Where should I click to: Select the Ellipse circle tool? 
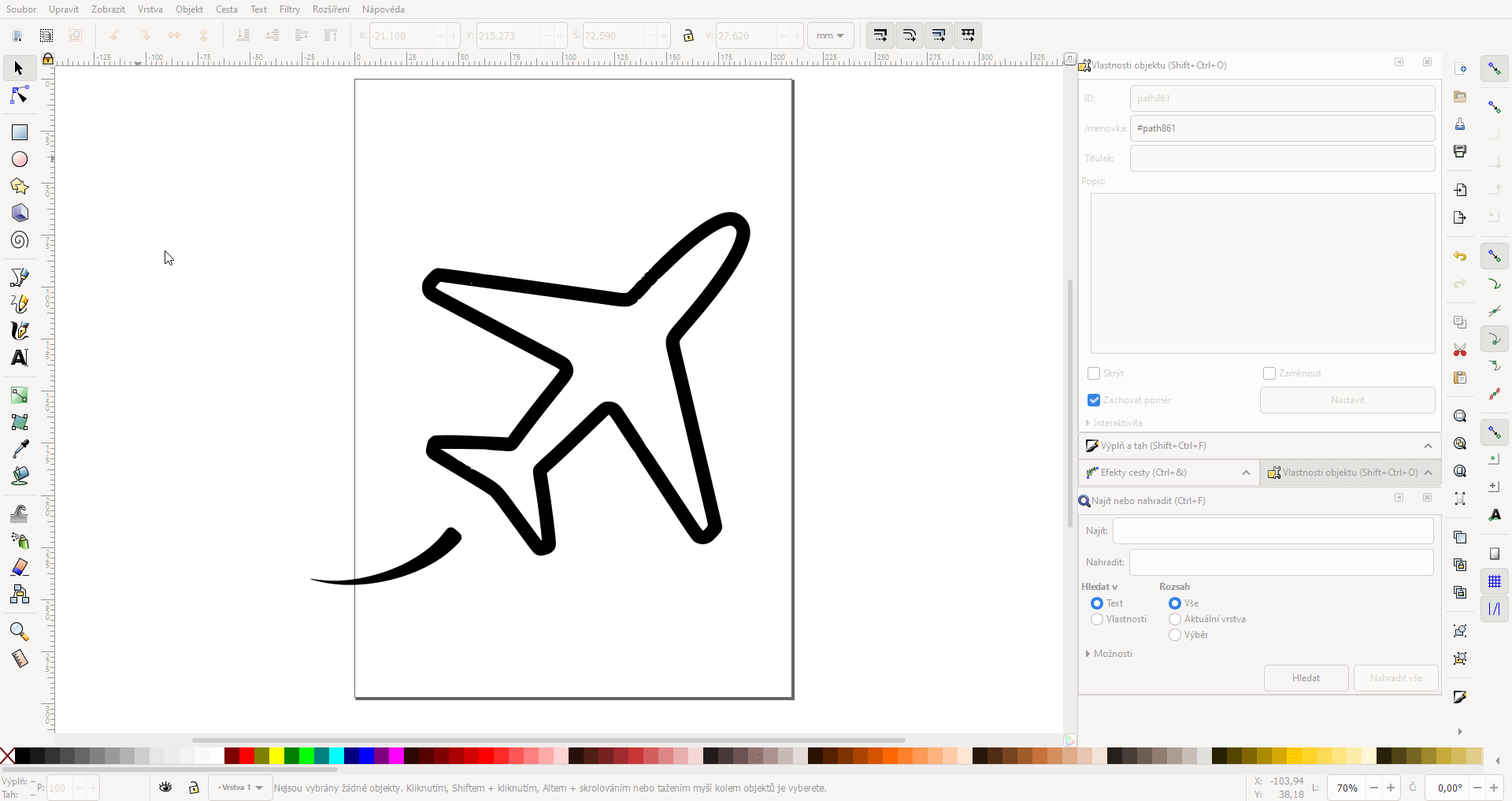point(20,160)
